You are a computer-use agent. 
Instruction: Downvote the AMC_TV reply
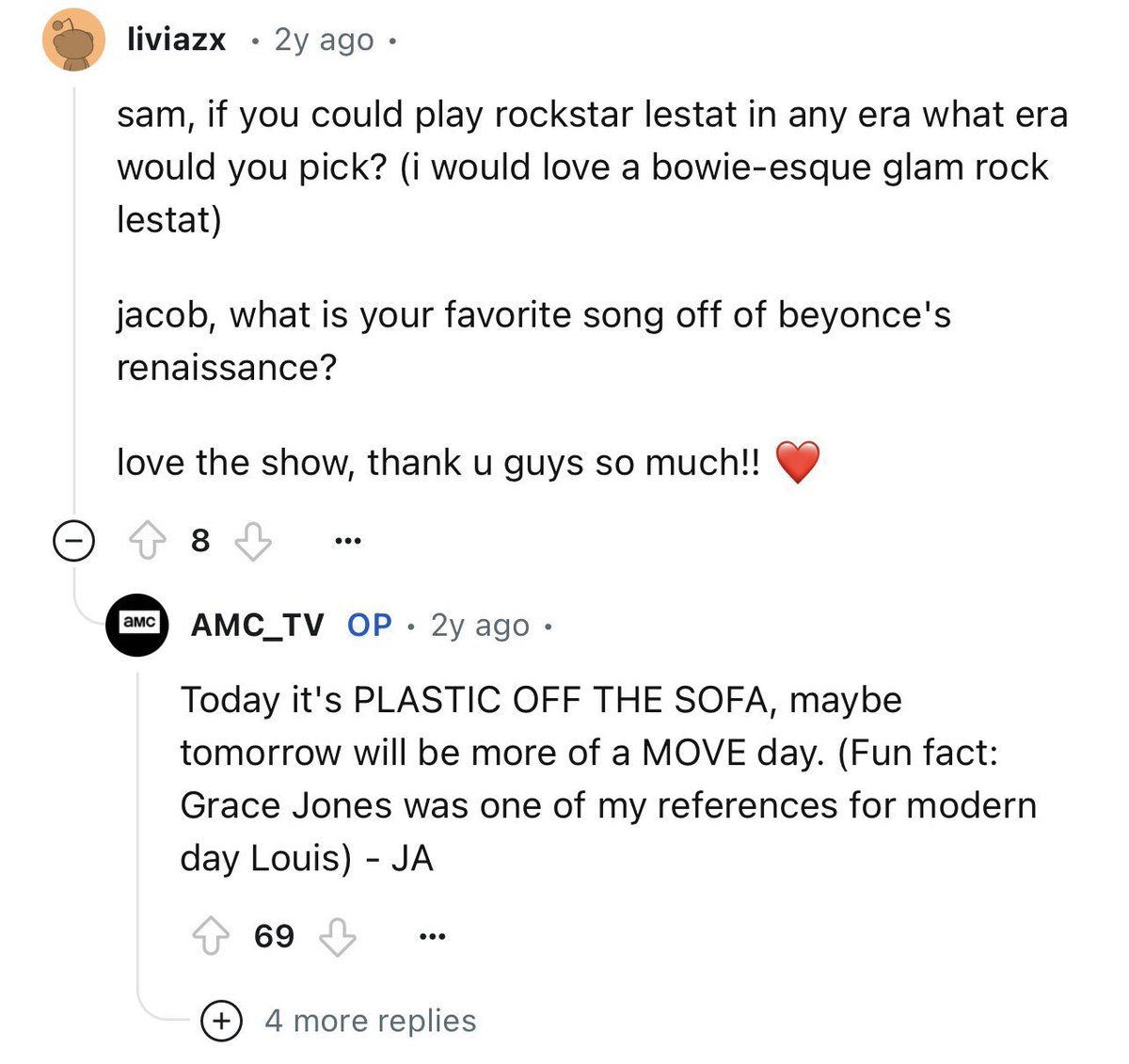point(337,936)
